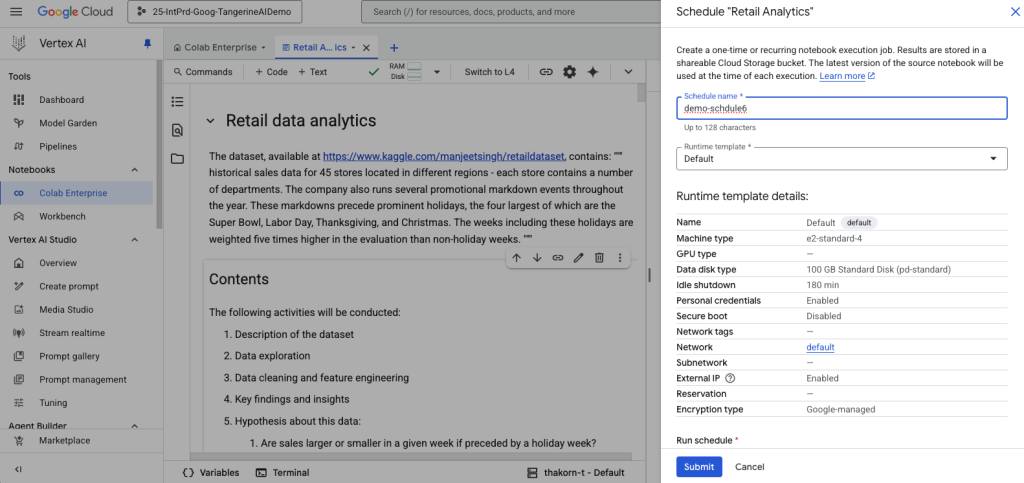
Task: Open Tuning page
Action: coord(53,403)
